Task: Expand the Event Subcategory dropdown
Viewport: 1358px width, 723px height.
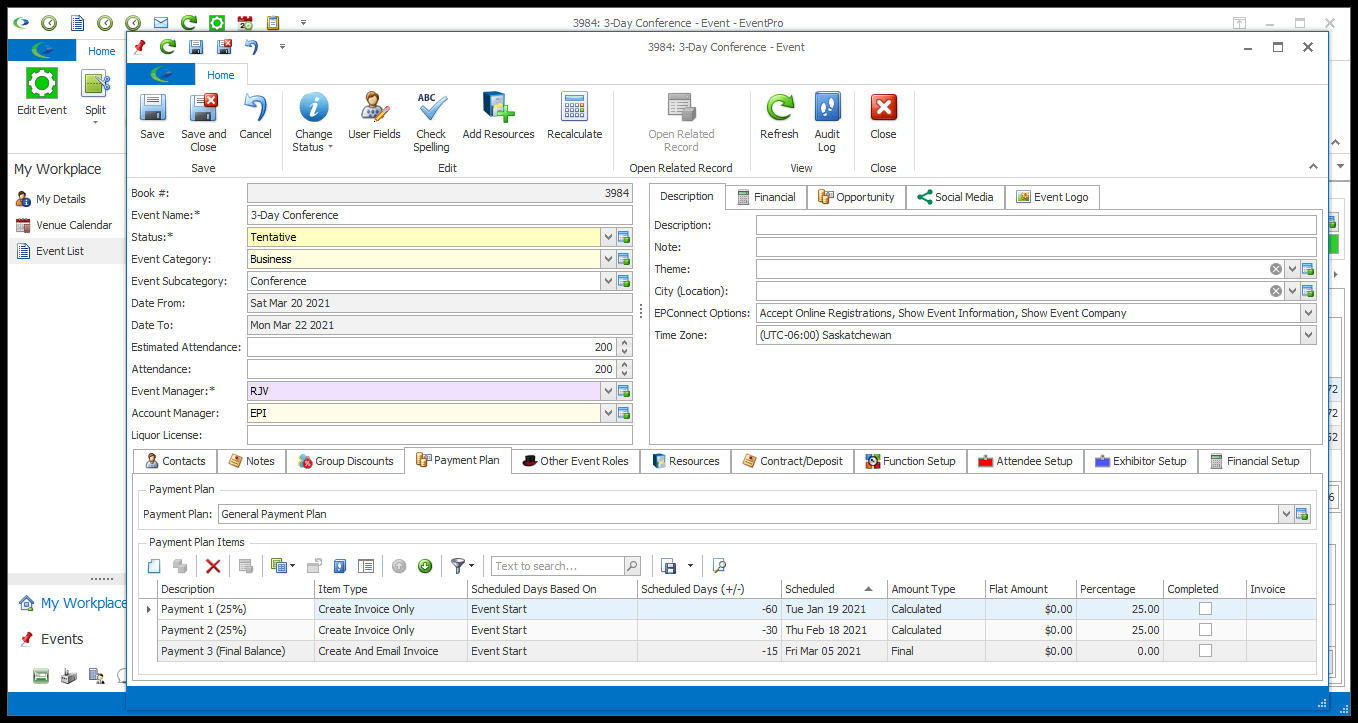Action: [607, 281]
